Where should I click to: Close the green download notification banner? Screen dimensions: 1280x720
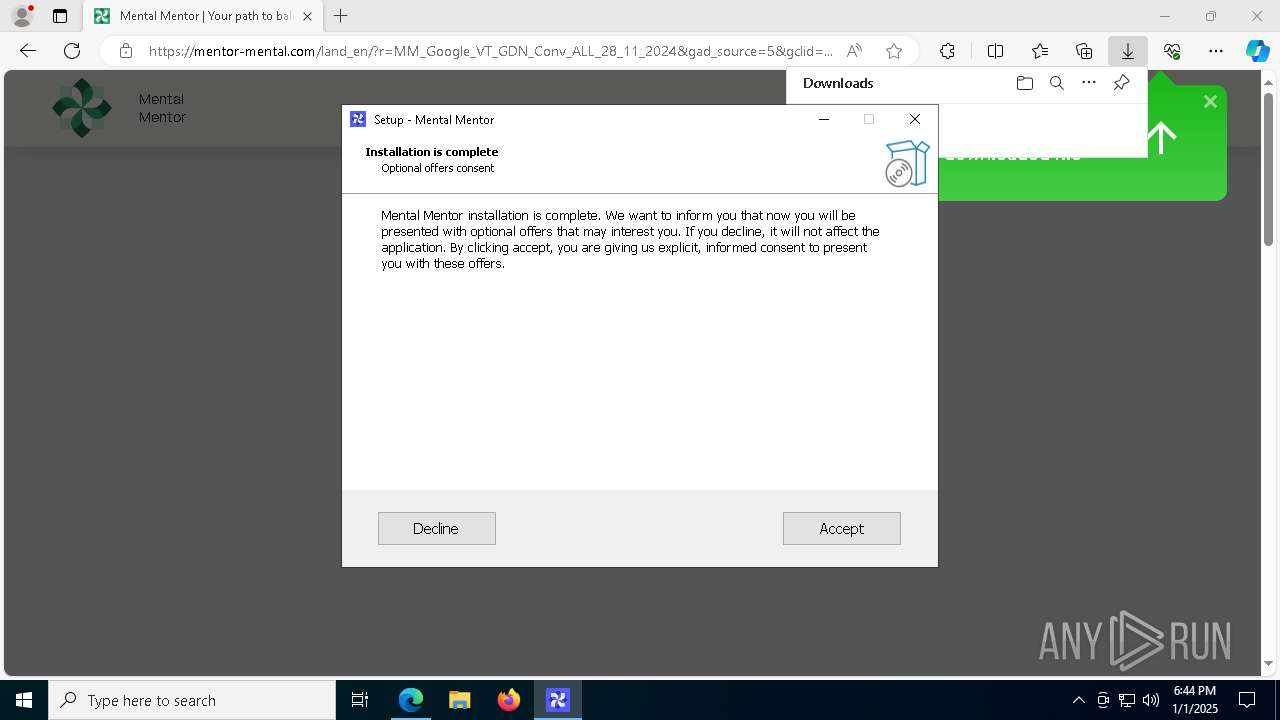1210,101
